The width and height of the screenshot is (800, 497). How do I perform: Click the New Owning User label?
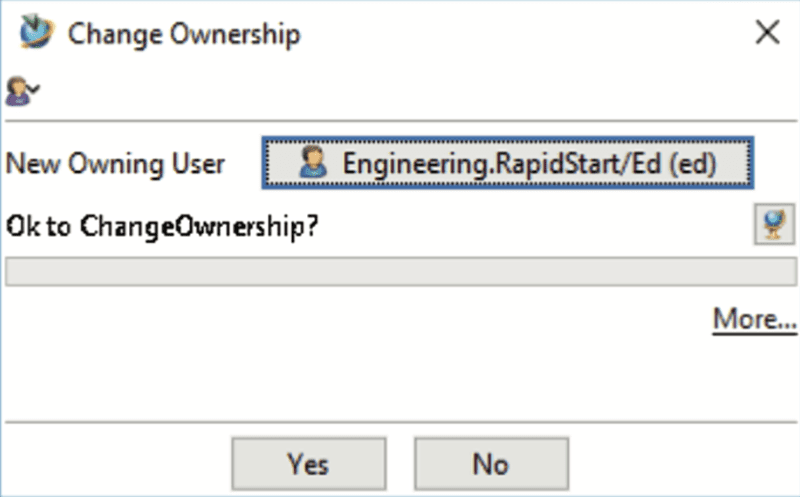115,164
